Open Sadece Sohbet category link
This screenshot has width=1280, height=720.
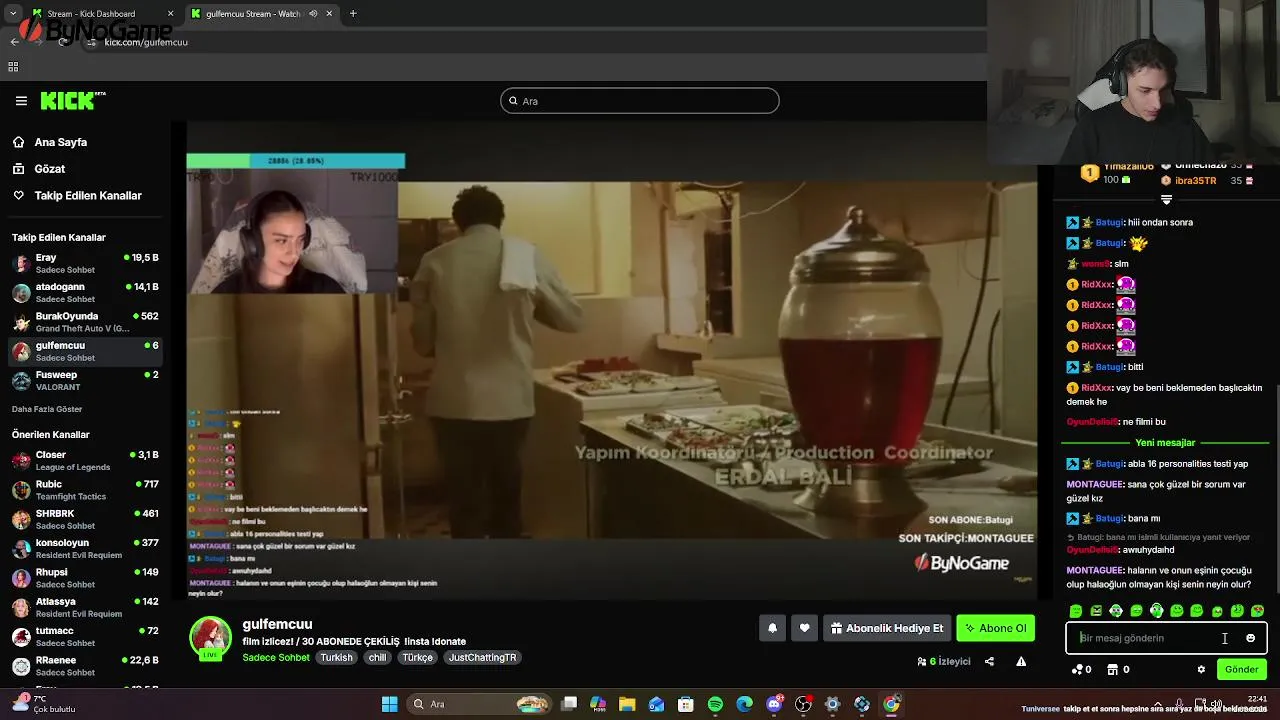tap(276, 657)
